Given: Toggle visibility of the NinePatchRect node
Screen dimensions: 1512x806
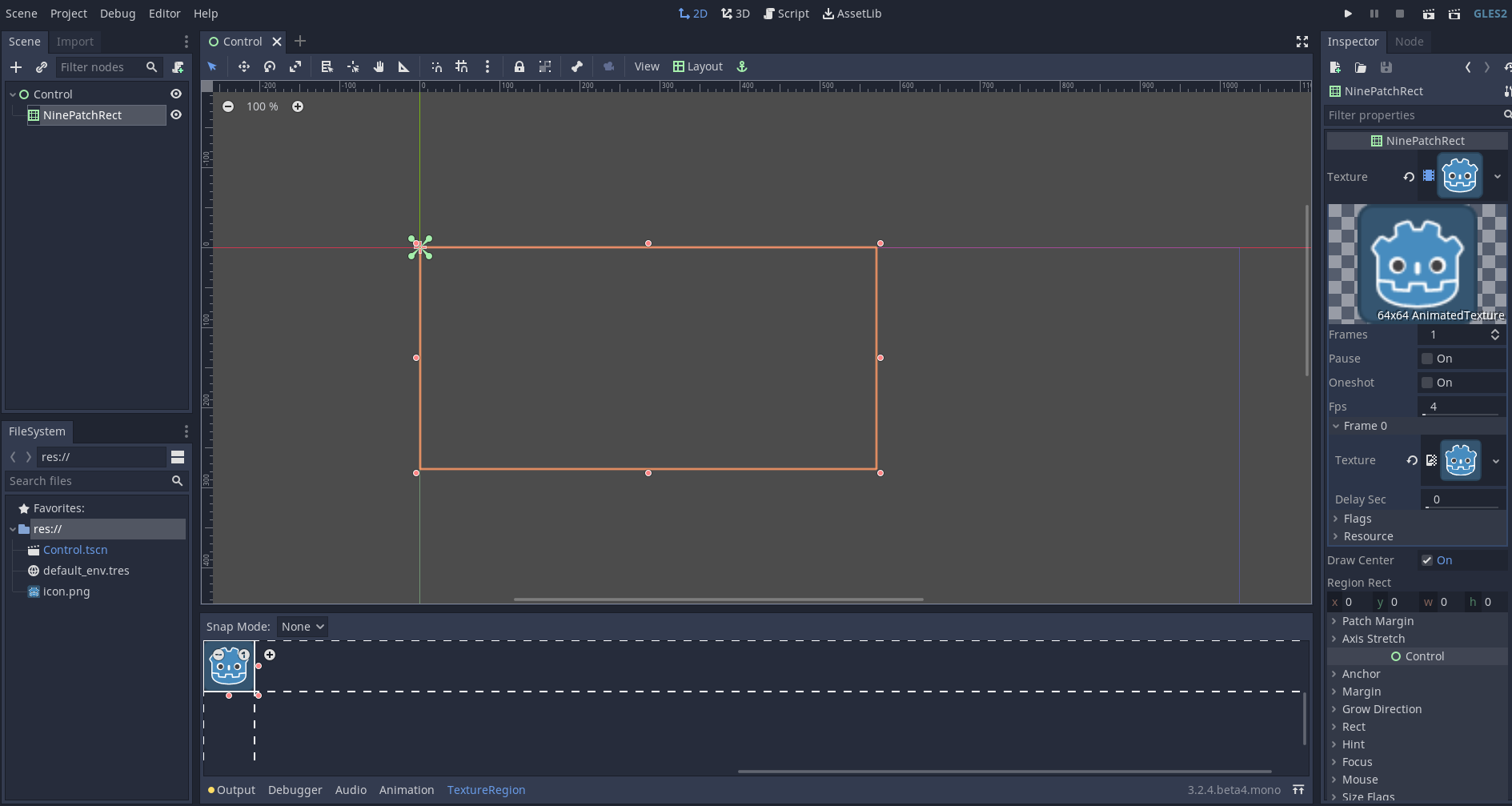Looking at the screenshot, I should tap(175, 114).
